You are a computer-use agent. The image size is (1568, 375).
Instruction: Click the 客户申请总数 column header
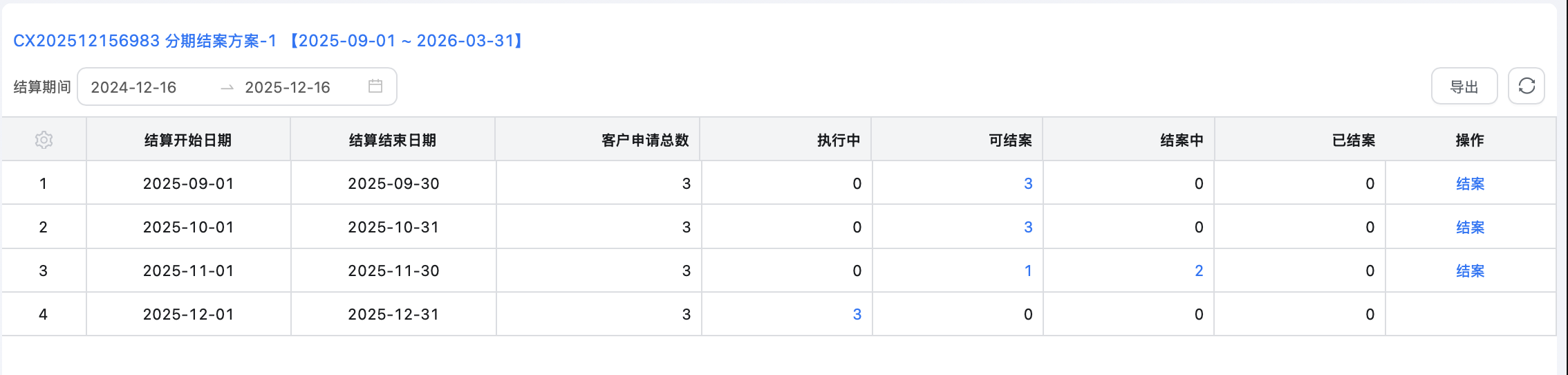tap(645, 140)
